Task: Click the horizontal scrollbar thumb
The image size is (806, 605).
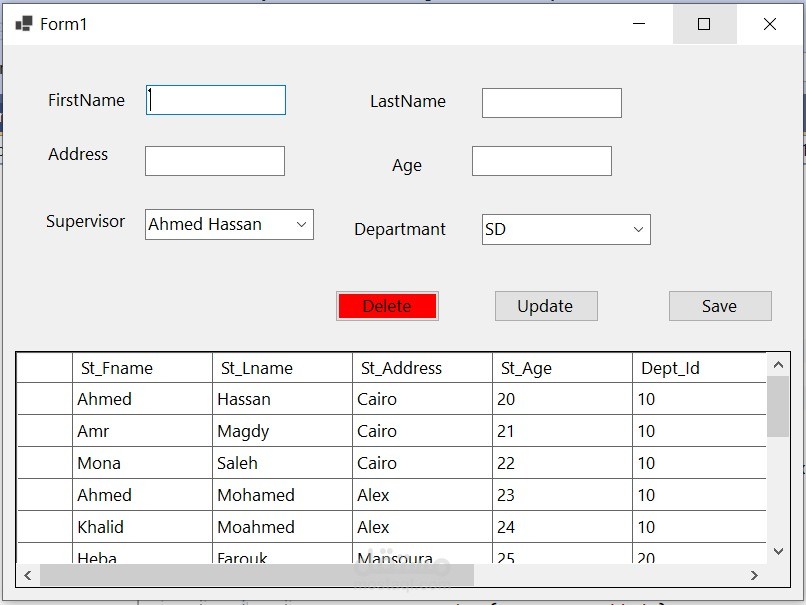Action: (257, 575)
